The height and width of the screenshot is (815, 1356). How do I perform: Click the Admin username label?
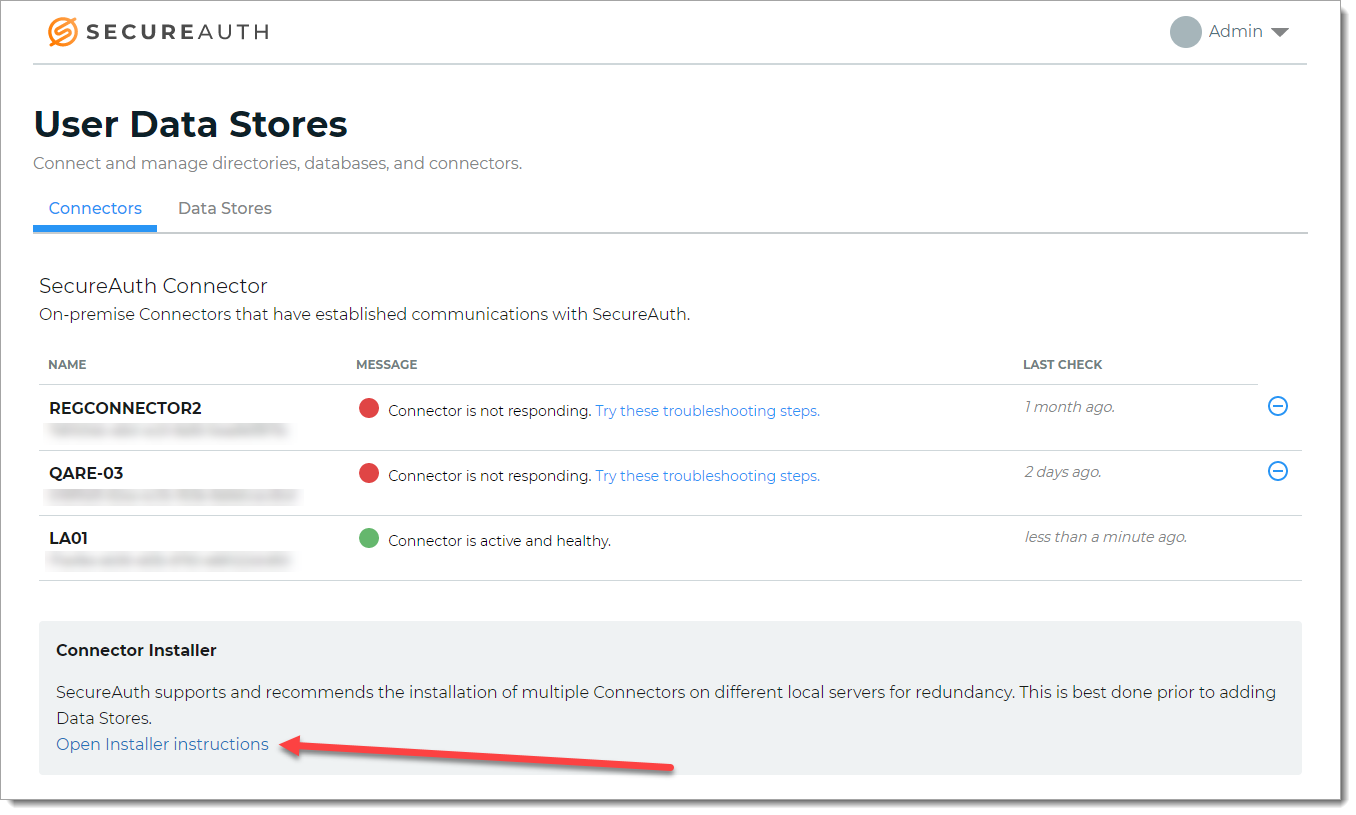tap(1235, 32)
